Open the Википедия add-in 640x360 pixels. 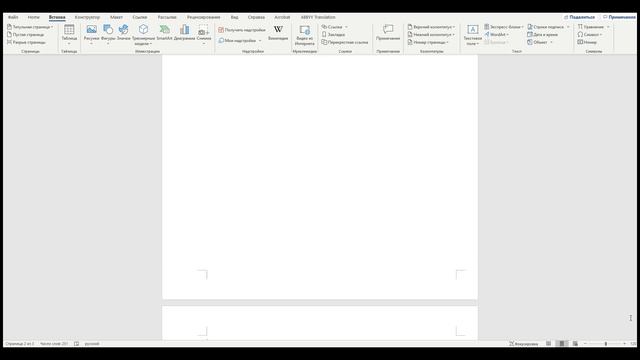pyautogui.click(x=278, y=33)
